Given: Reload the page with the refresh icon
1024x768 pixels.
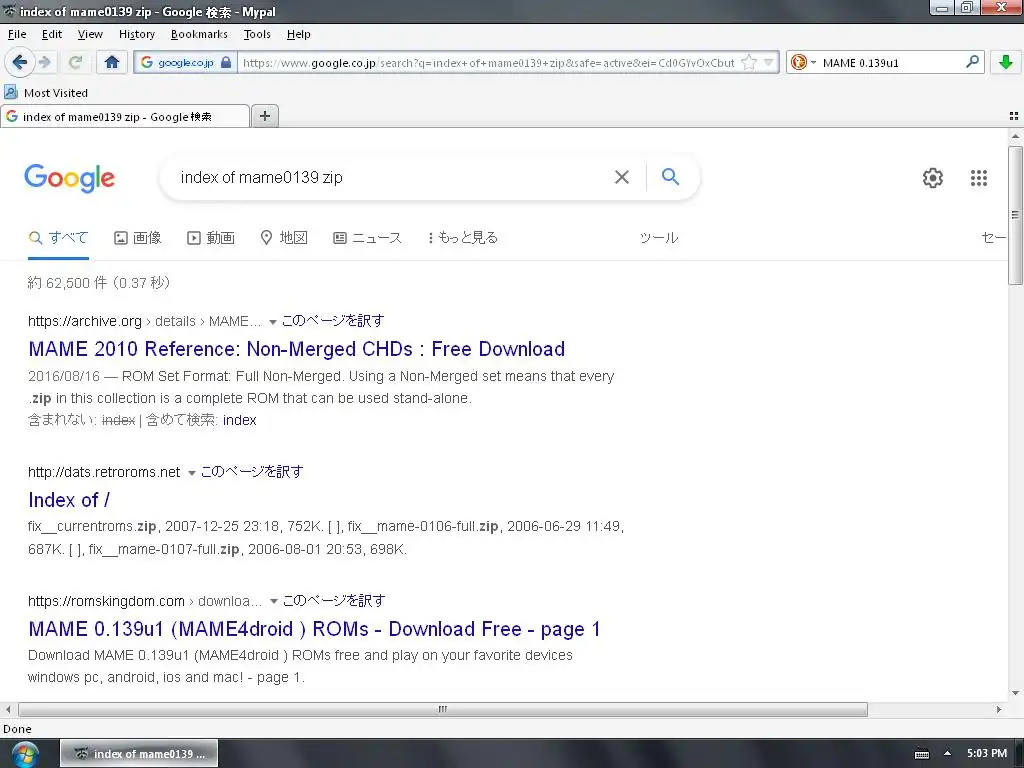Looking at the screenshot, I should coord(76,62).
